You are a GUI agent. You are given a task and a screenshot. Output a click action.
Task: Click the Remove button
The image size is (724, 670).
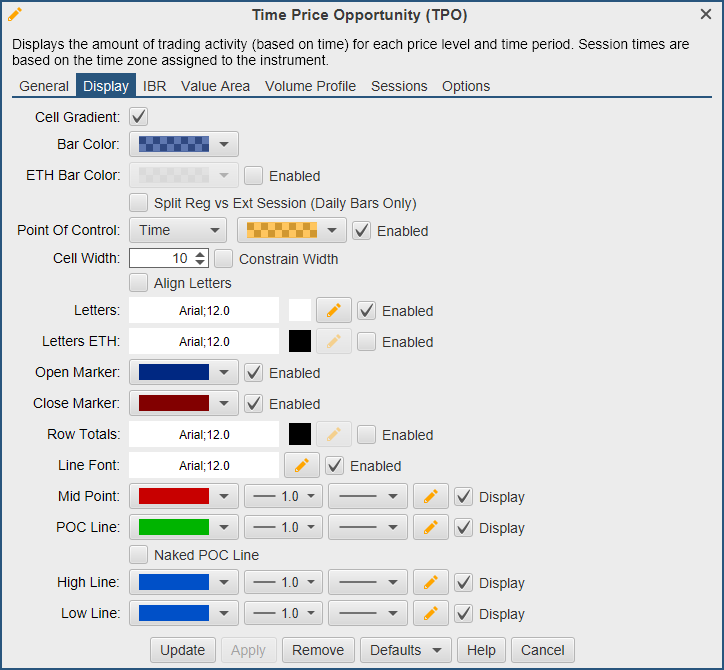[317, 650]
